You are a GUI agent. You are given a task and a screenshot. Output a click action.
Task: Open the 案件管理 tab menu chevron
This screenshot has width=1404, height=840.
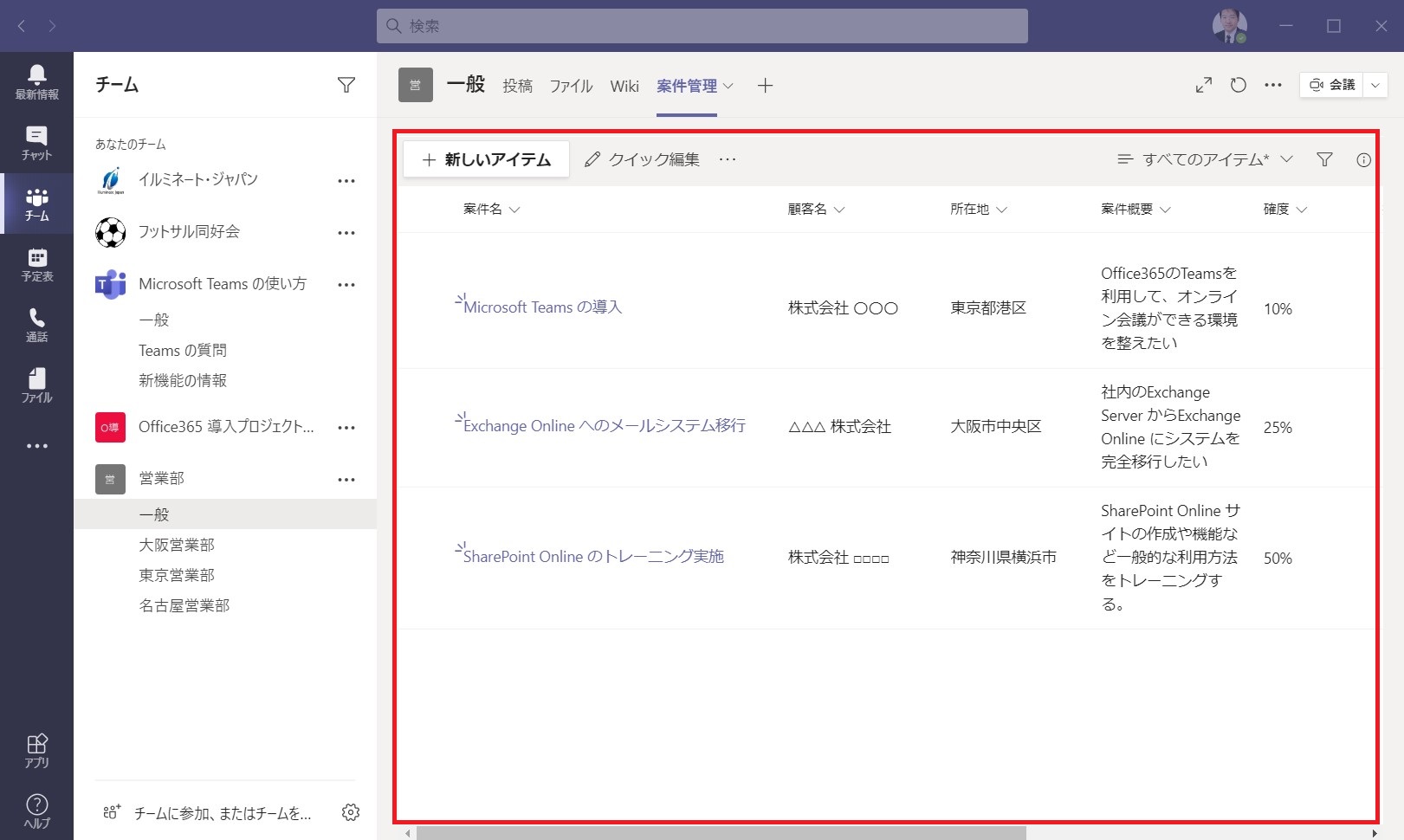tap(728, 86)
